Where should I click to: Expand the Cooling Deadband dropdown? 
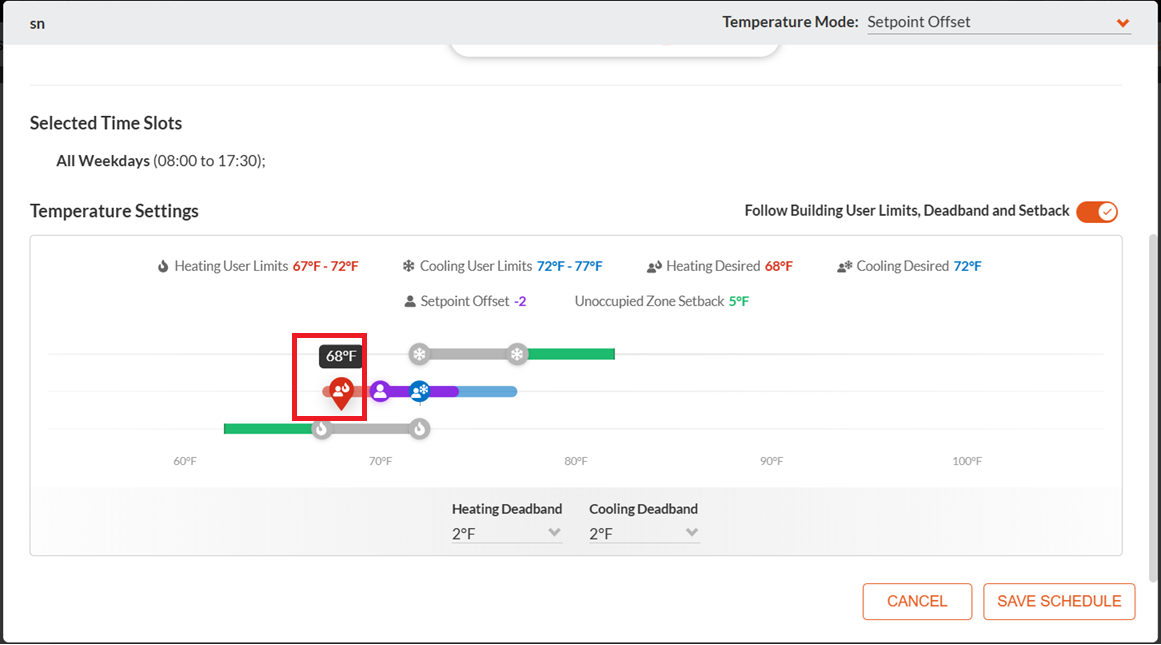click(643, 533)
